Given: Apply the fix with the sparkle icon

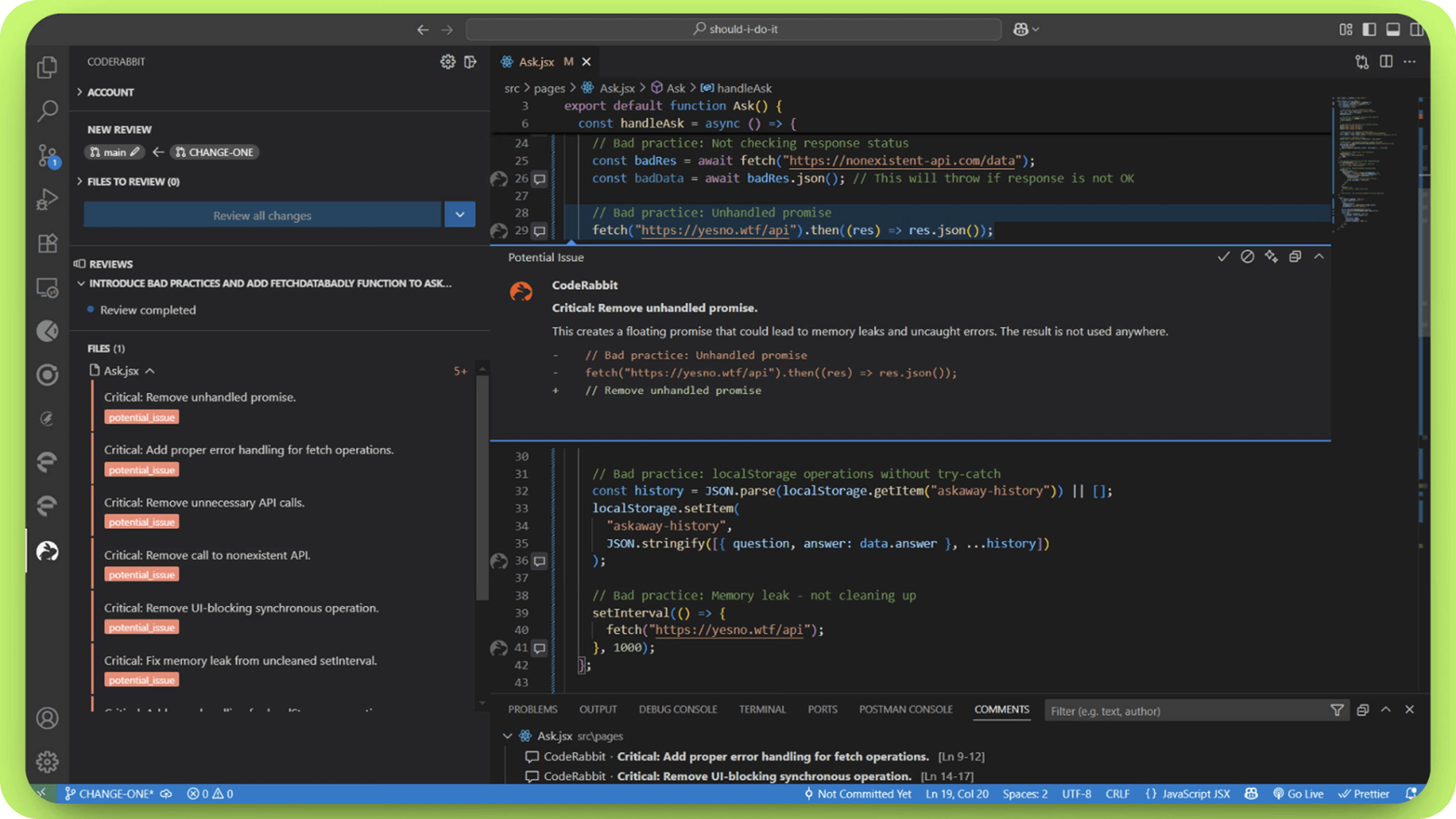Looking at the screenshot, I should (1271, 257).
